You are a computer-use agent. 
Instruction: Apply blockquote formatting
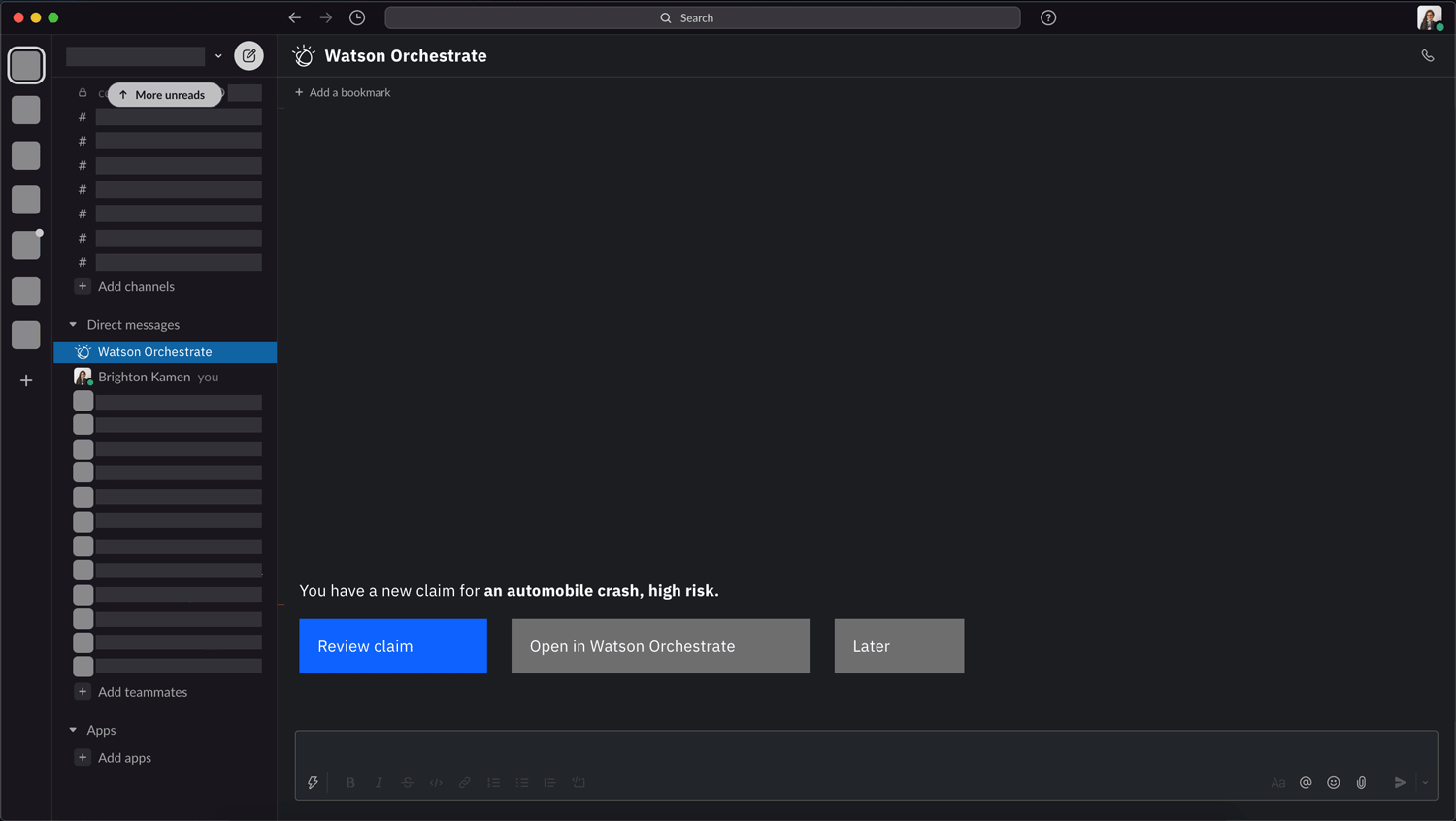click(x=549, y=782)
